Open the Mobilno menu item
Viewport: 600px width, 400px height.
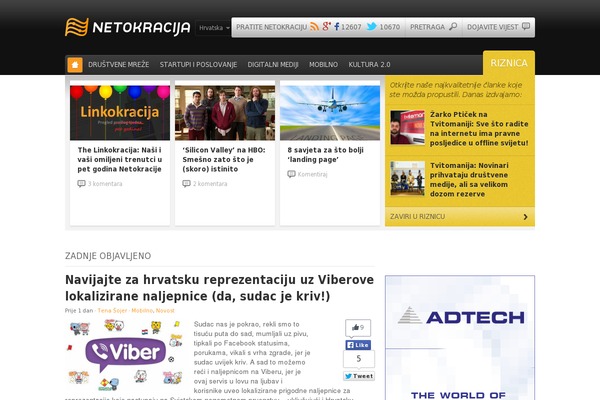coord(323,65)
